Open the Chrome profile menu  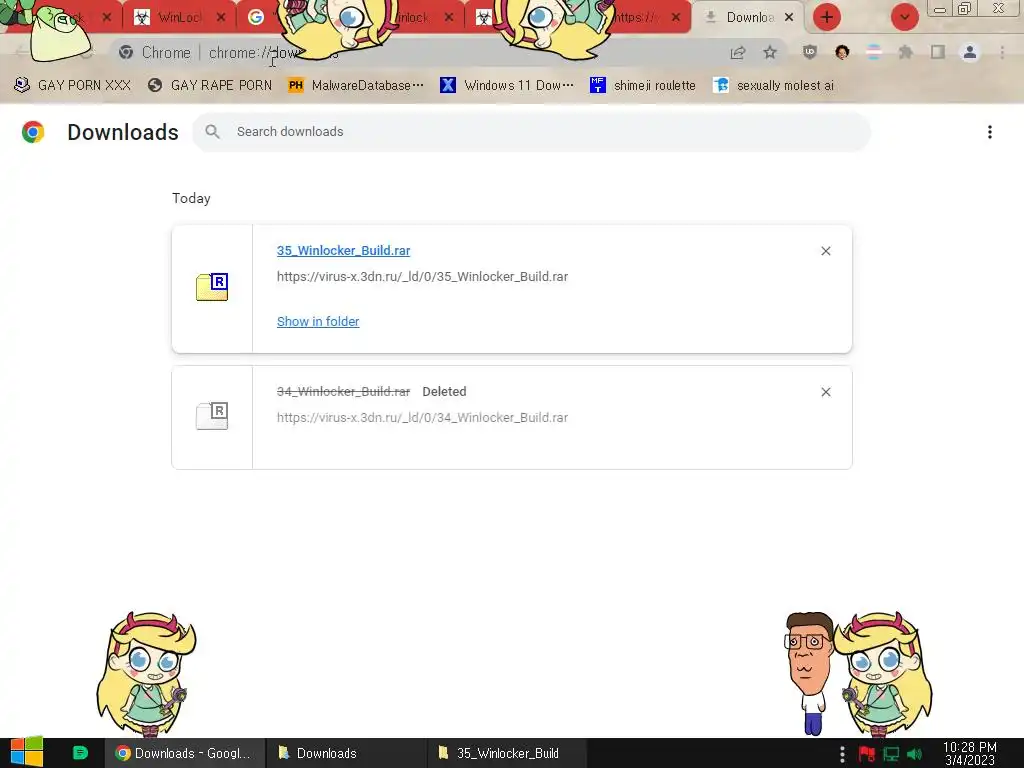pyautogui.click(x=970, y=52)
